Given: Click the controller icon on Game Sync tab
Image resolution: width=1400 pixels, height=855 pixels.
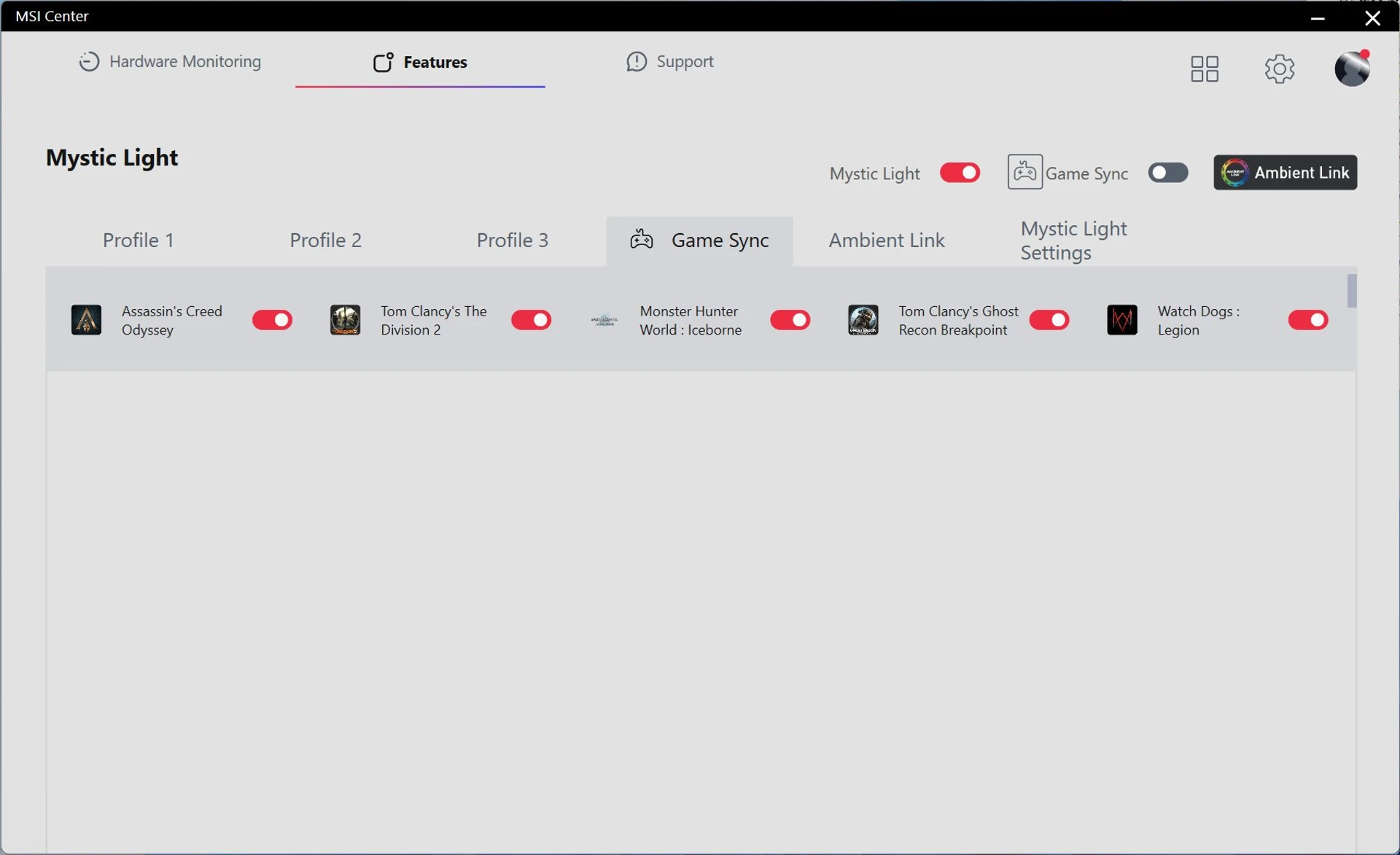Looking at the screenshot, I should (641, 239).
